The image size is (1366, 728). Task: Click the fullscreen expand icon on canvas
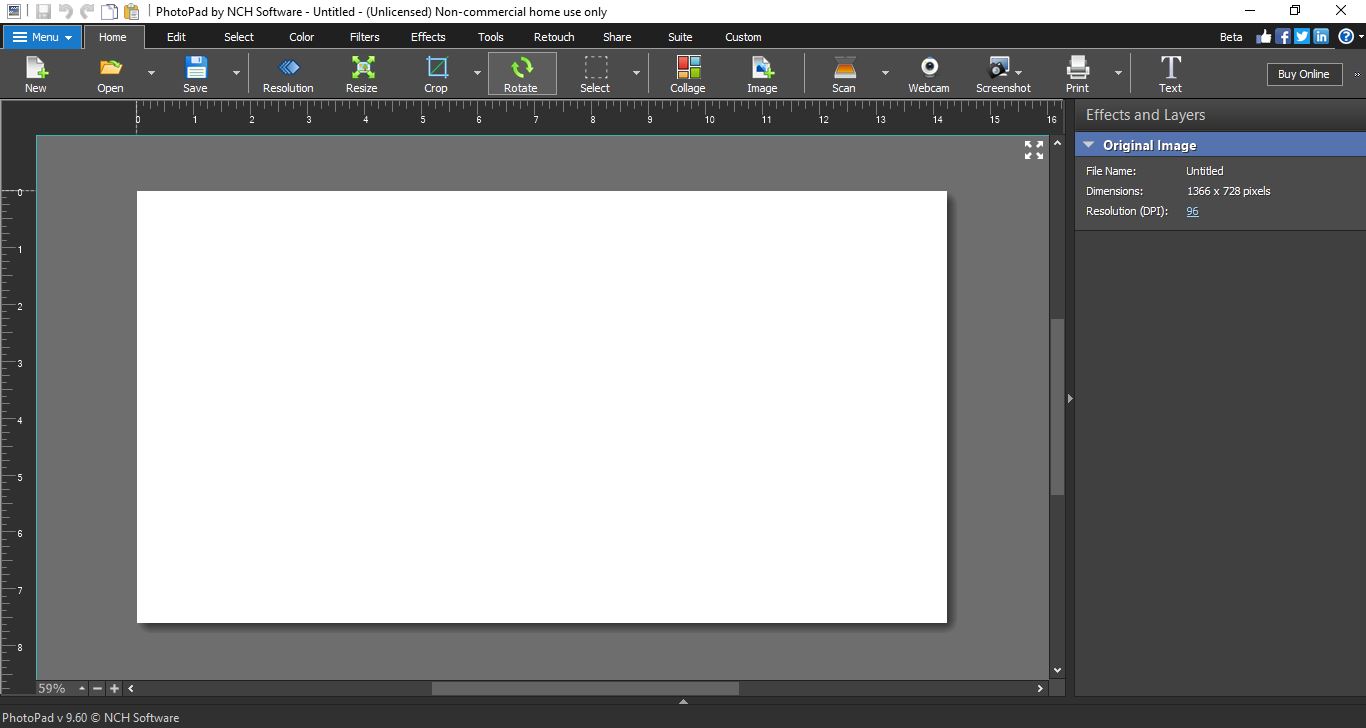tap(1034, 150)
